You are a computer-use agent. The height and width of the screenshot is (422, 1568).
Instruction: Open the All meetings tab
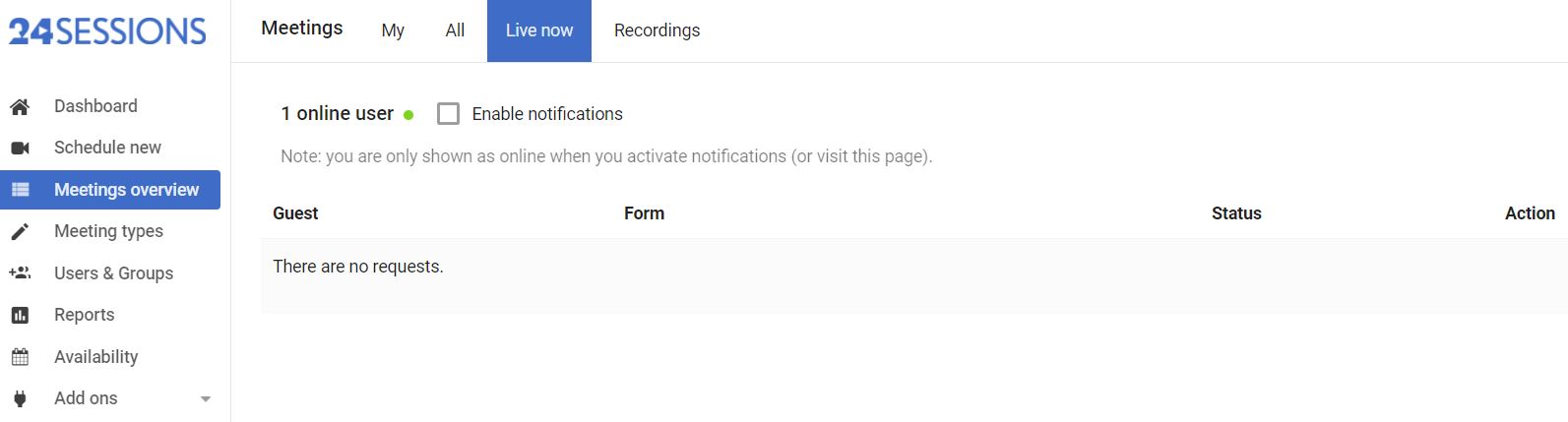tap(455, 30)
